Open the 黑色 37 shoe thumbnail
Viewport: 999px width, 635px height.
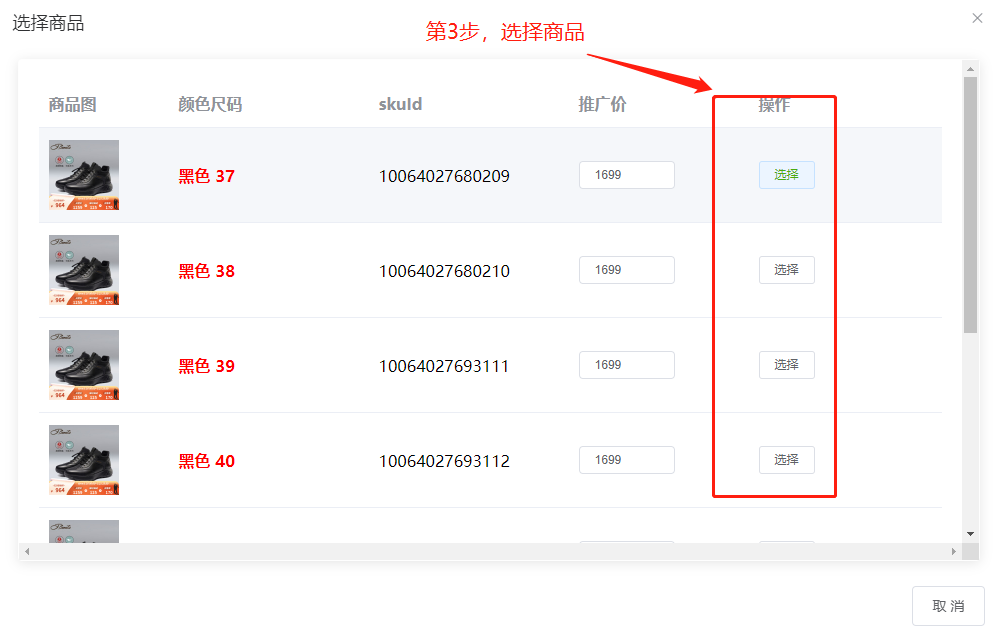tap(84, 175)
